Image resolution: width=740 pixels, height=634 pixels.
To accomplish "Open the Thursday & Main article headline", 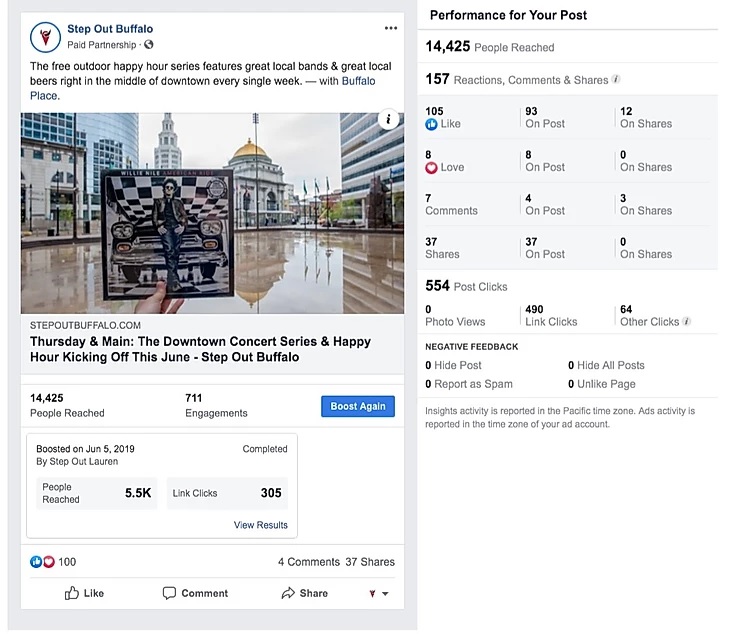I will [x=201, y=349].
